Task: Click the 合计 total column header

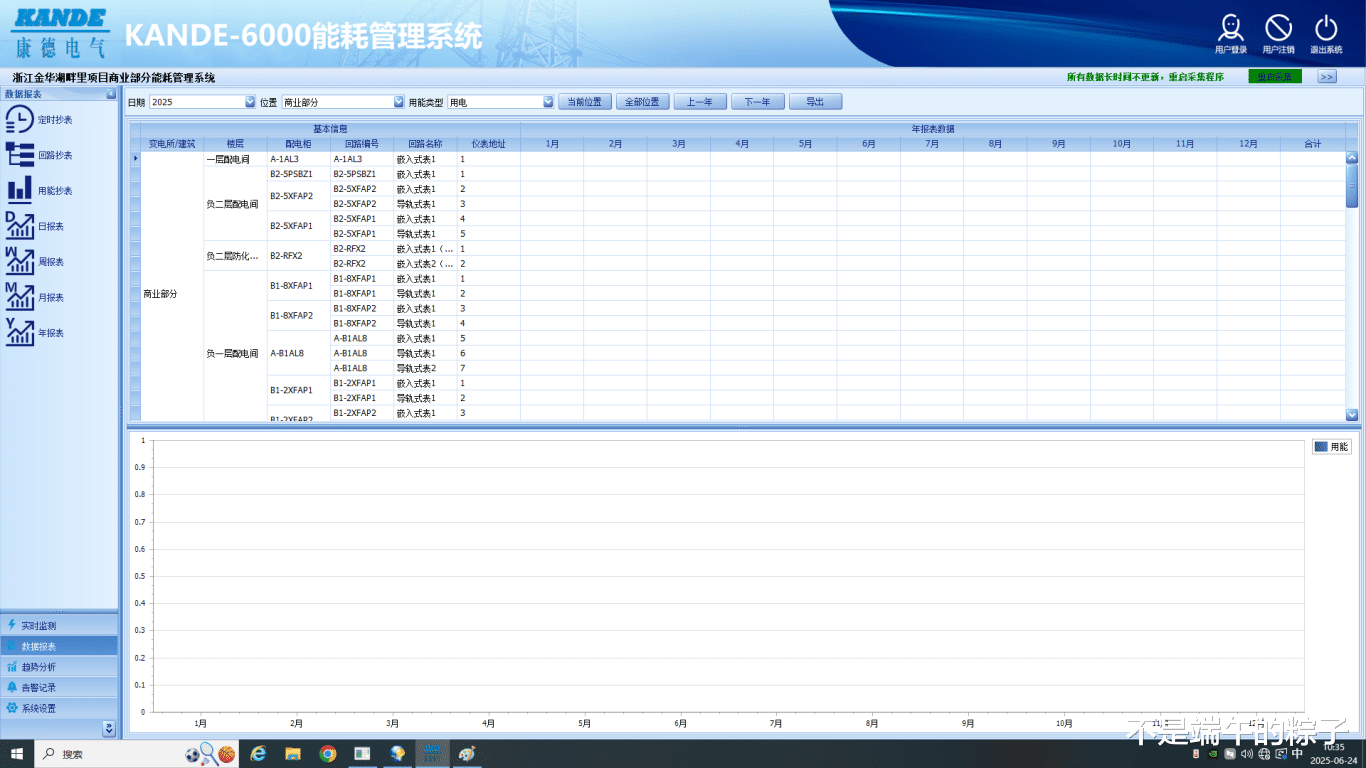Action: click(x=1312, y=144)
